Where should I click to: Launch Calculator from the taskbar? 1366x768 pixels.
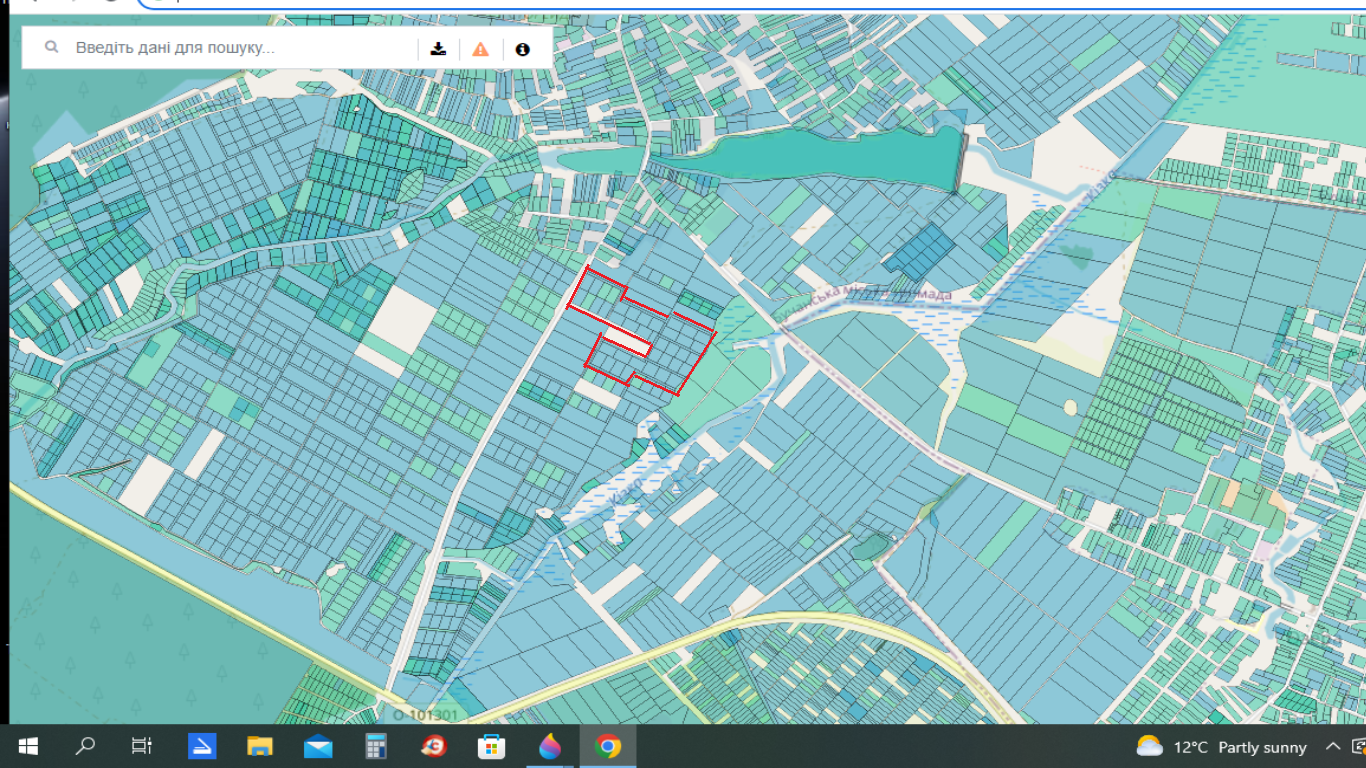[x=376, y=746]
